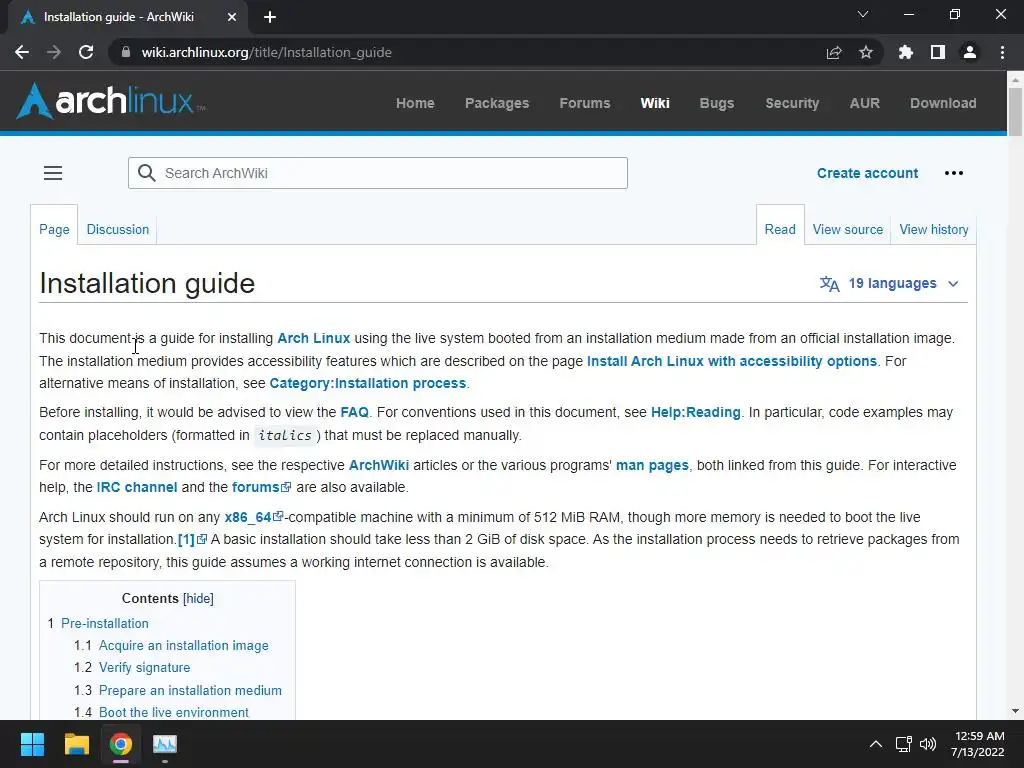
Task: Open the Extensions puzzle icon
Action: (906, 52)
